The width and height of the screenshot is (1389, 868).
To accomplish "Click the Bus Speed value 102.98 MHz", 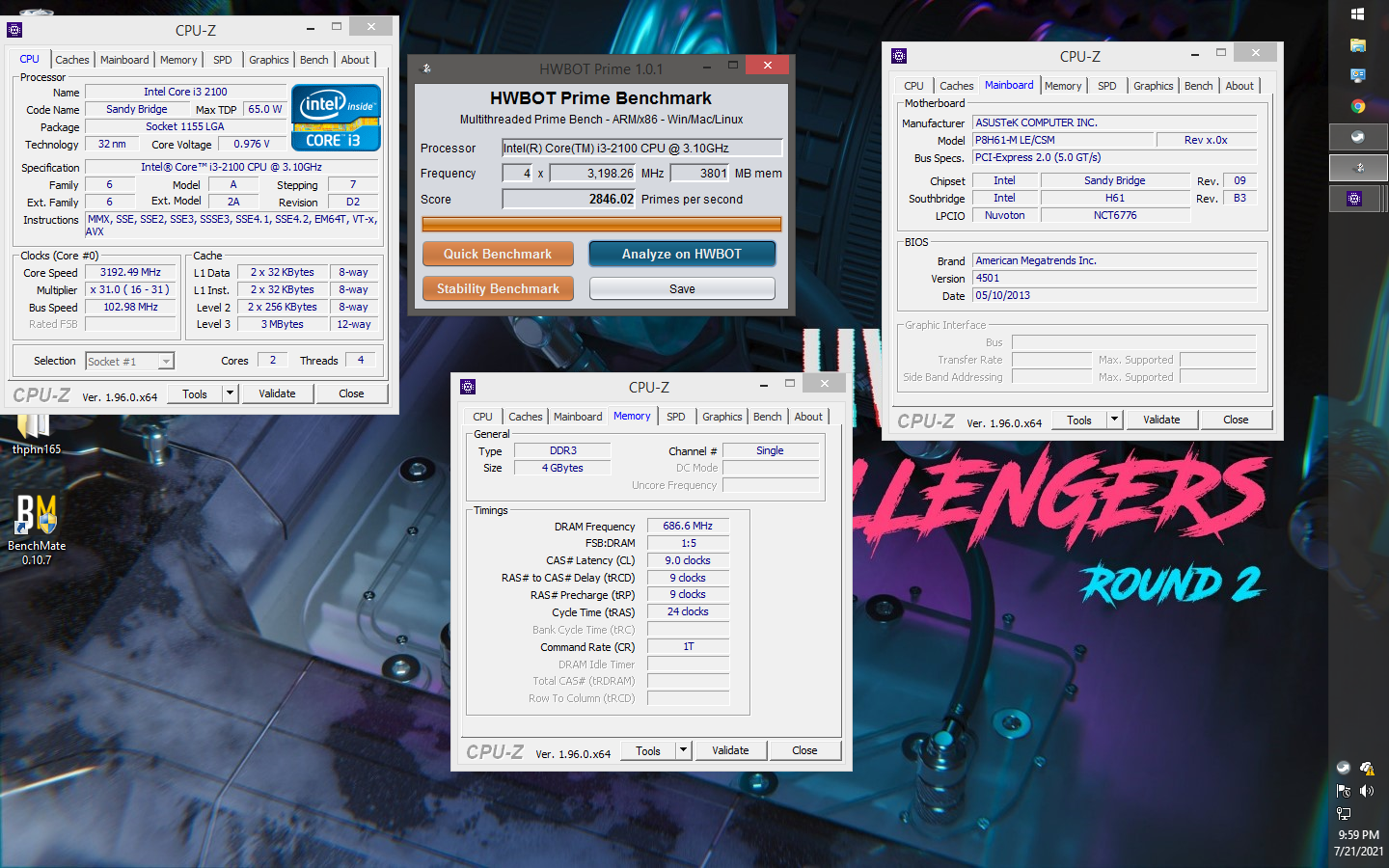I will (131, 307).
